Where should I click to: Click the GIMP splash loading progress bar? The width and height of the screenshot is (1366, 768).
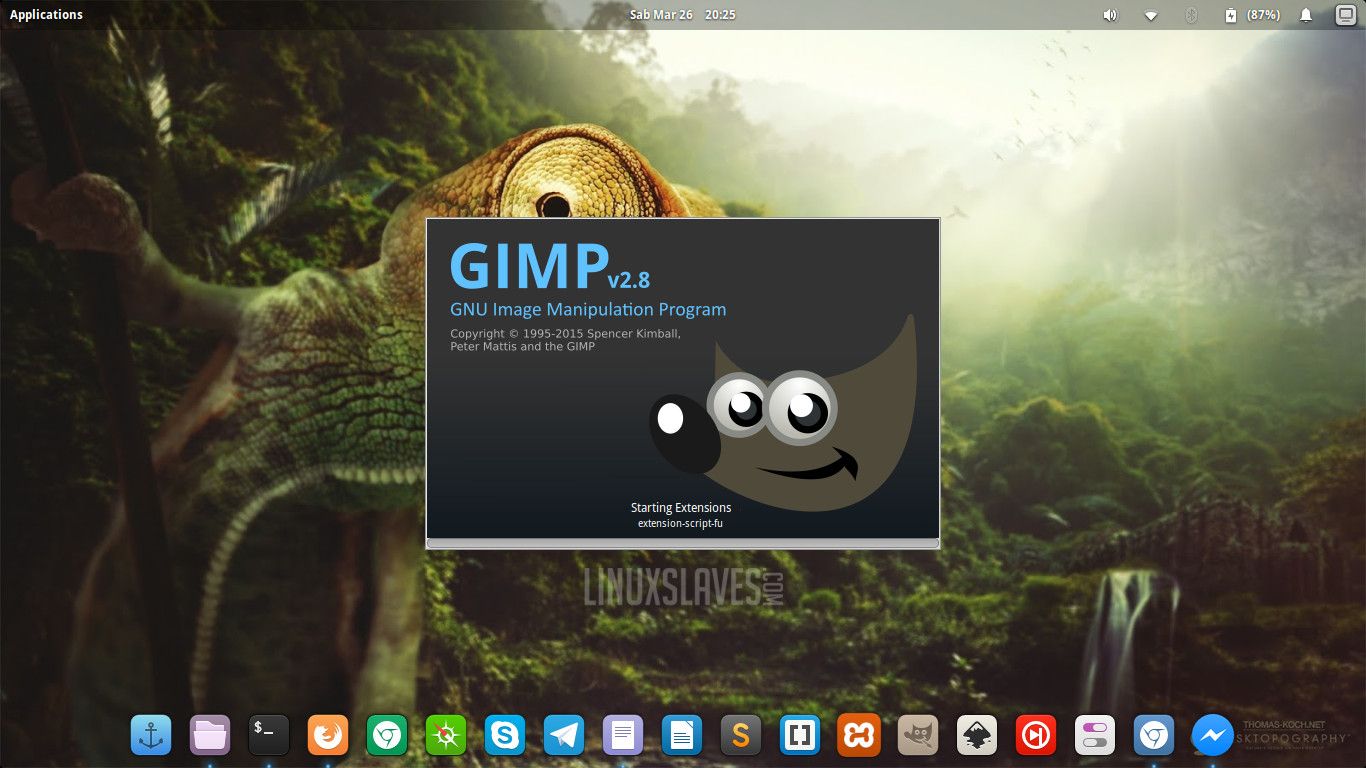[682, 543]
